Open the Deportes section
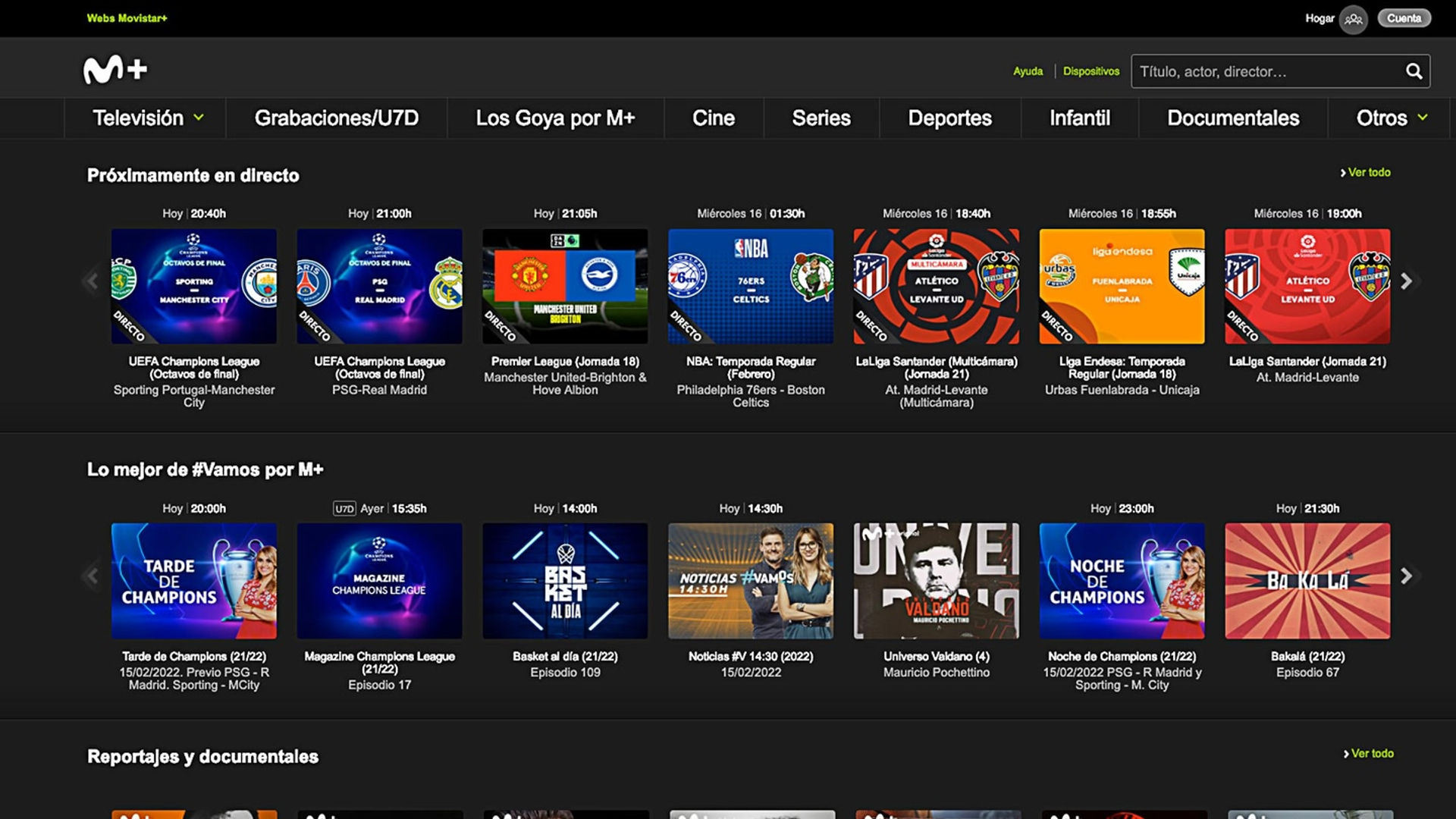Screen dimensions: 1456x819 (x=950, y=118)
